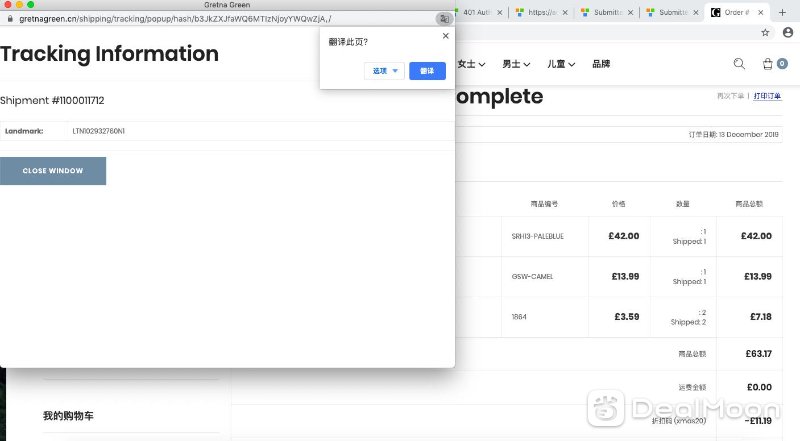Switch to the 401 Auth browser tab
Image resolution: width=800 pixels, height=441 pixels.
(476, 12)
